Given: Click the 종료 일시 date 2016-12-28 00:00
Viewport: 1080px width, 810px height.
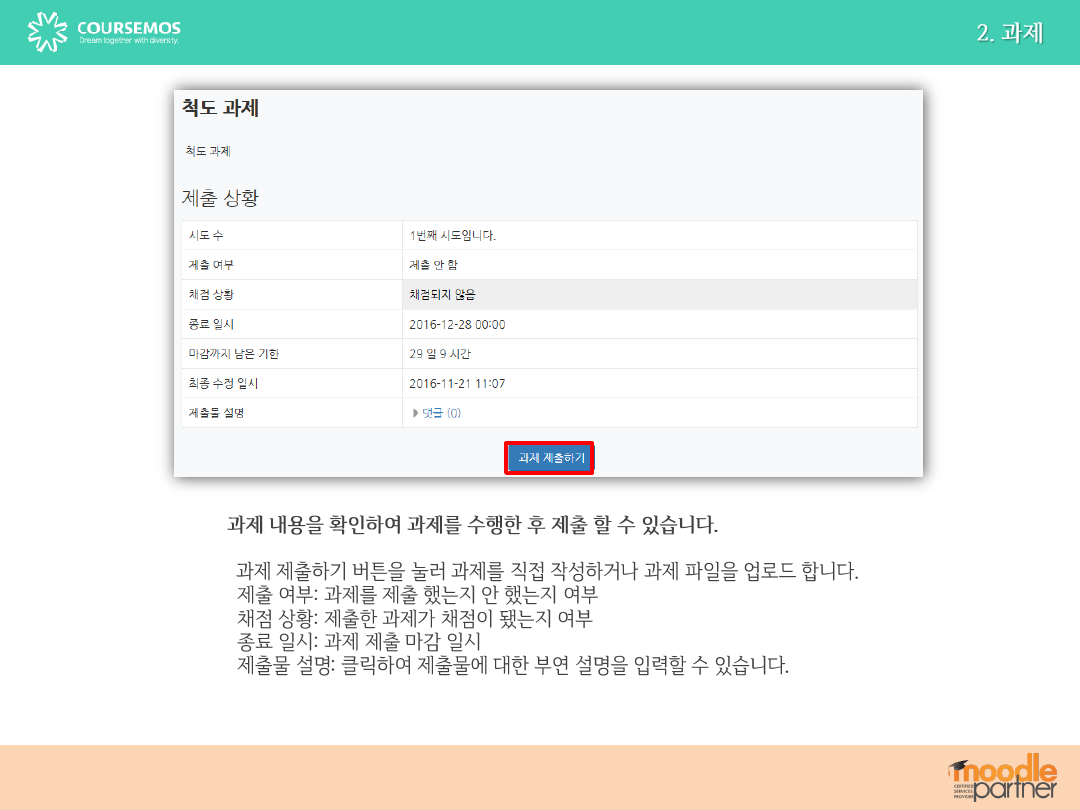Looking at the screenshot, I should (457, 324).
